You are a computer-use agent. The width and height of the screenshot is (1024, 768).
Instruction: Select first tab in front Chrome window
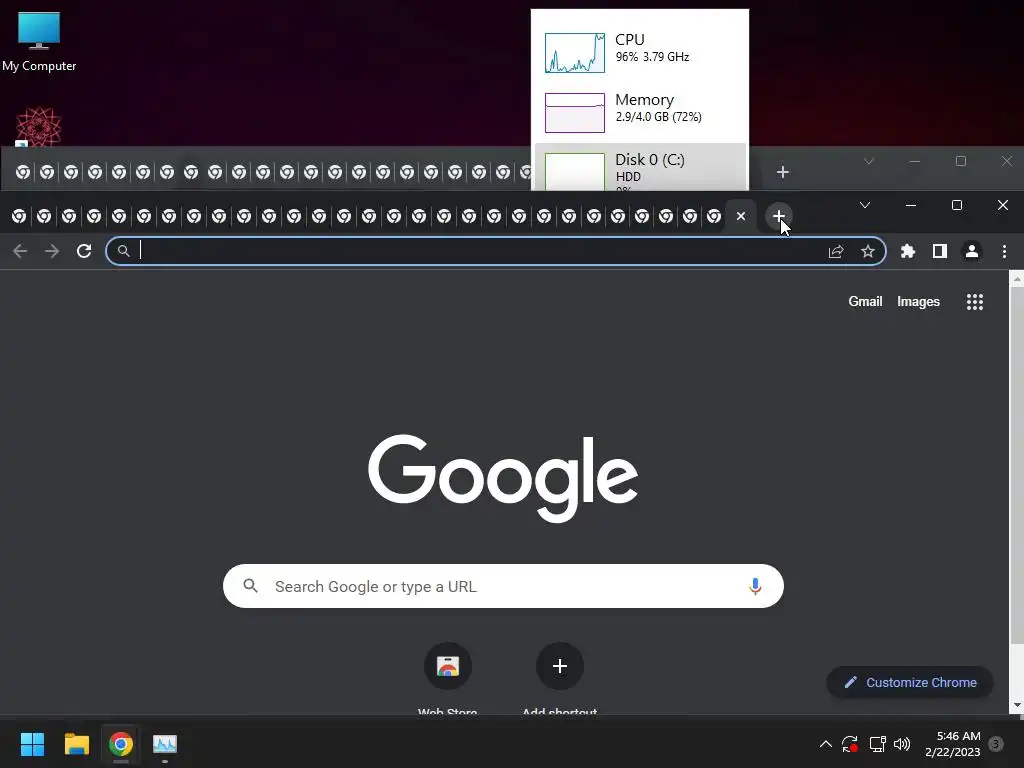(19, 216)
